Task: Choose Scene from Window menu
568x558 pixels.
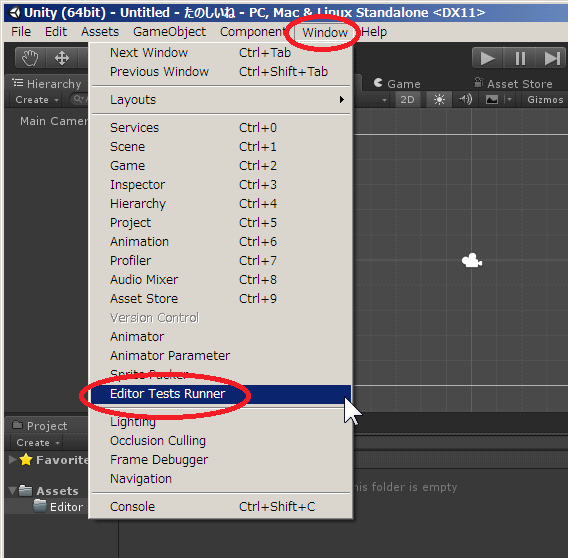Action: click(221, 147)
